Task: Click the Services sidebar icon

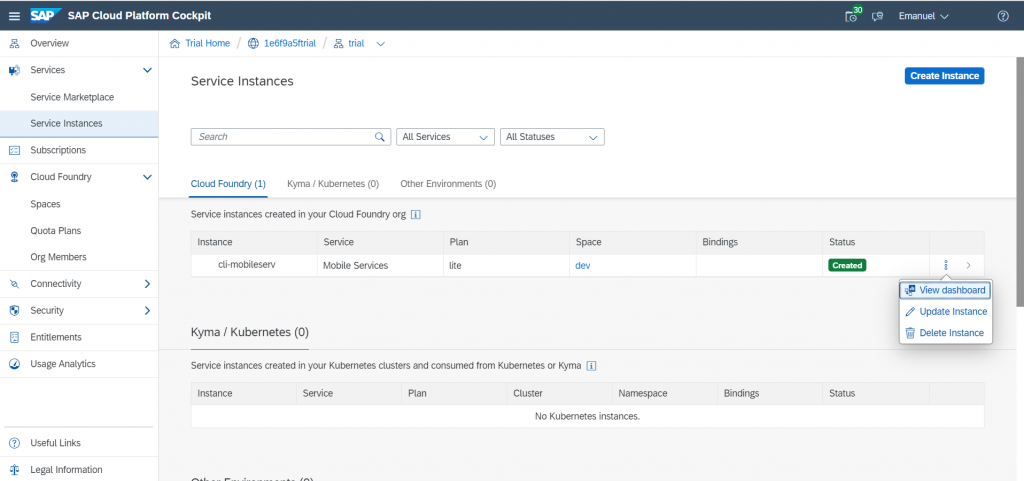Action: tap(14, 70)
